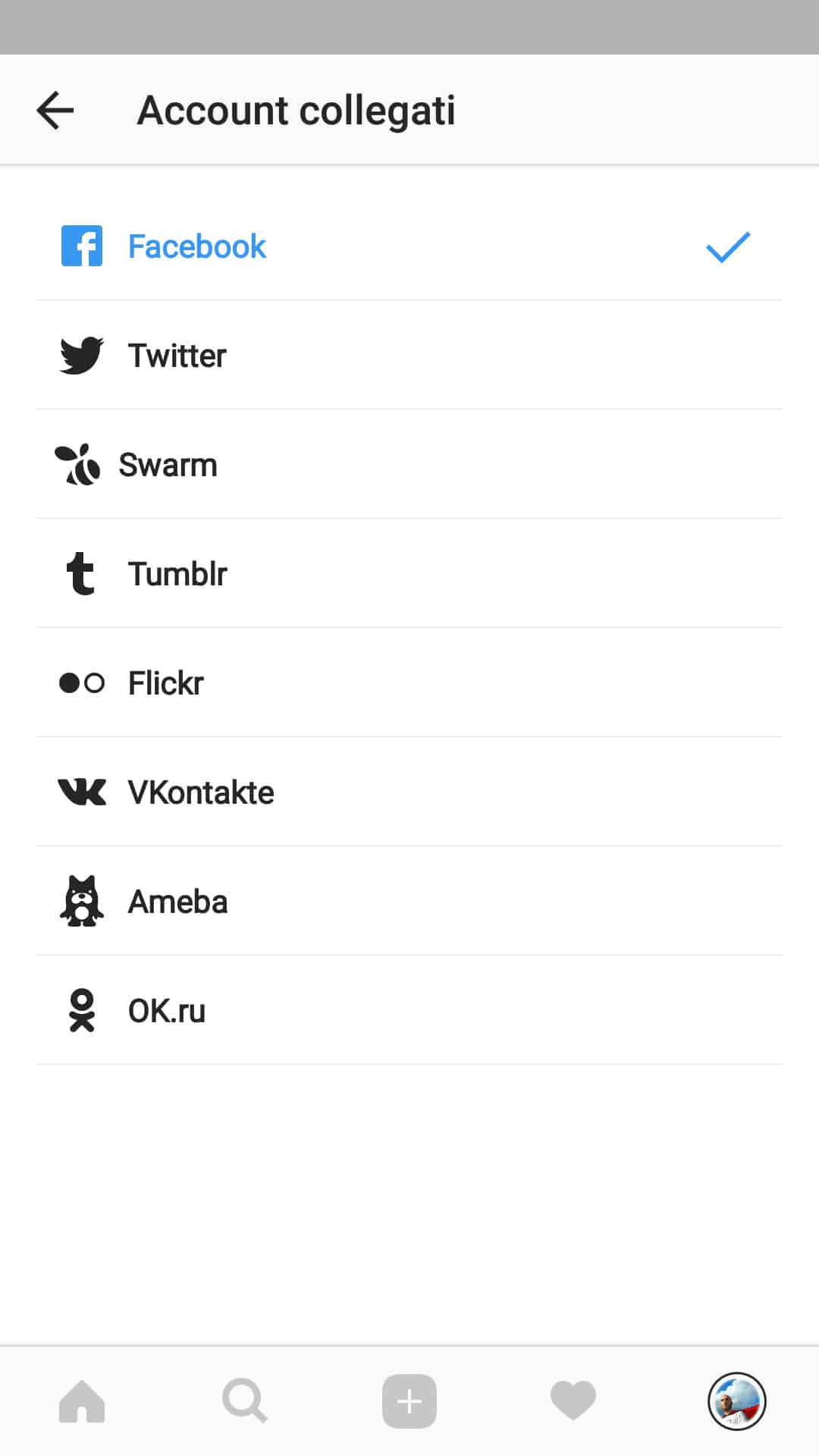Open the Search tab
Image resolution: width=819 pixels, height=1456 pixels.
[245, 1401]
